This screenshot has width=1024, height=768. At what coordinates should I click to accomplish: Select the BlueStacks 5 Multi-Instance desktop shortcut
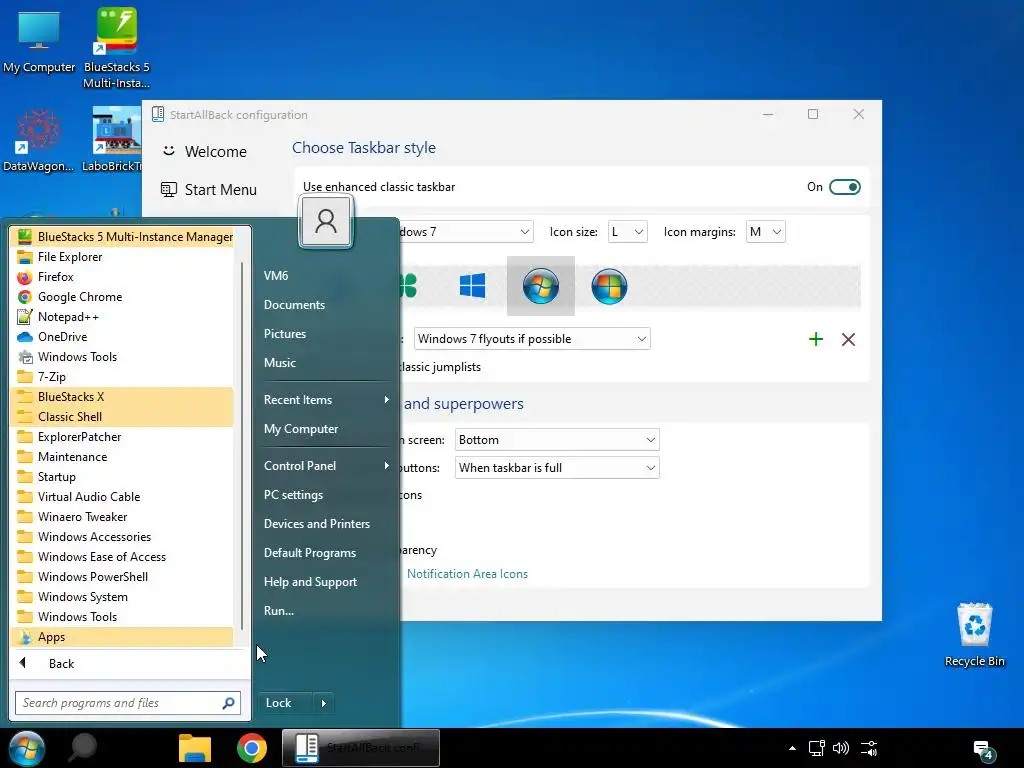[x=116, y=47]
